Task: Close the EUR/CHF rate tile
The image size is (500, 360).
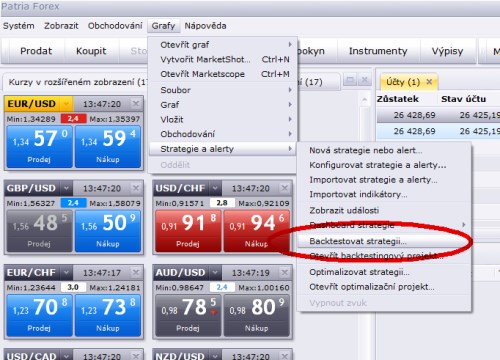Action: point(136,273)
